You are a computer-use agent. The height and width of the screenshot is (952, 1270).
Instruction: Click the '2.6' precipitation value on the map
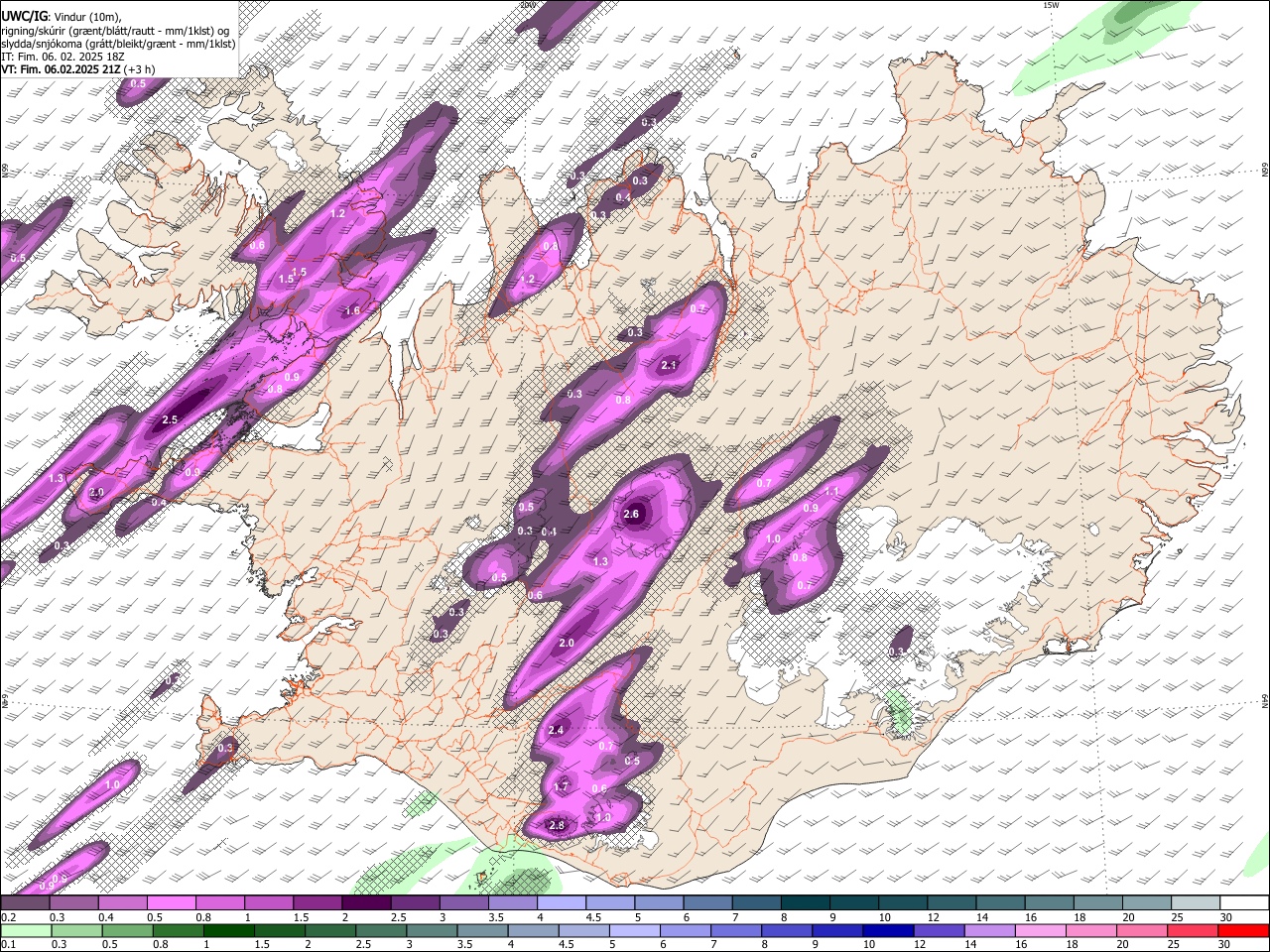click(x=631, y=514)
